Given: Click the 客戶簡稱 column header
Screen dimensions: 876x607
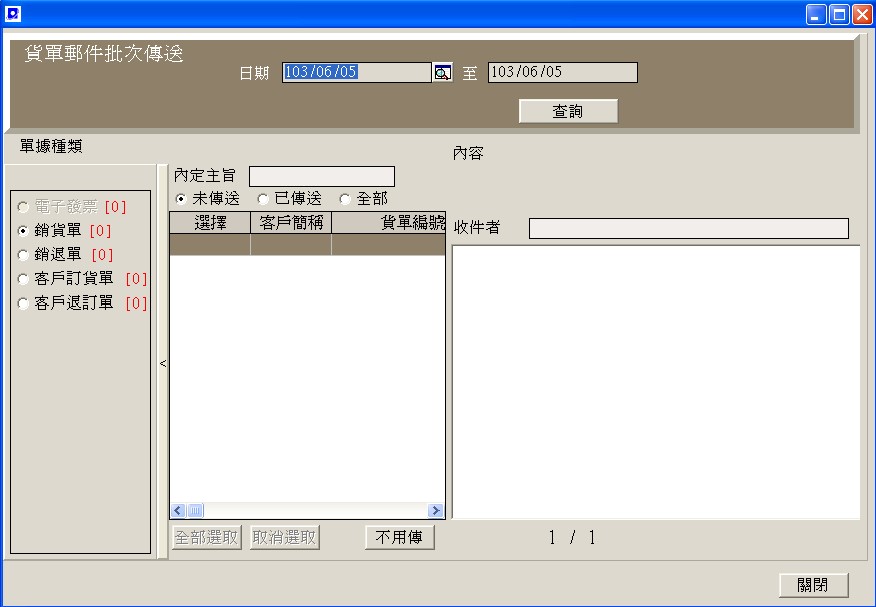Looking at the screenshot, I should (291, 223).
